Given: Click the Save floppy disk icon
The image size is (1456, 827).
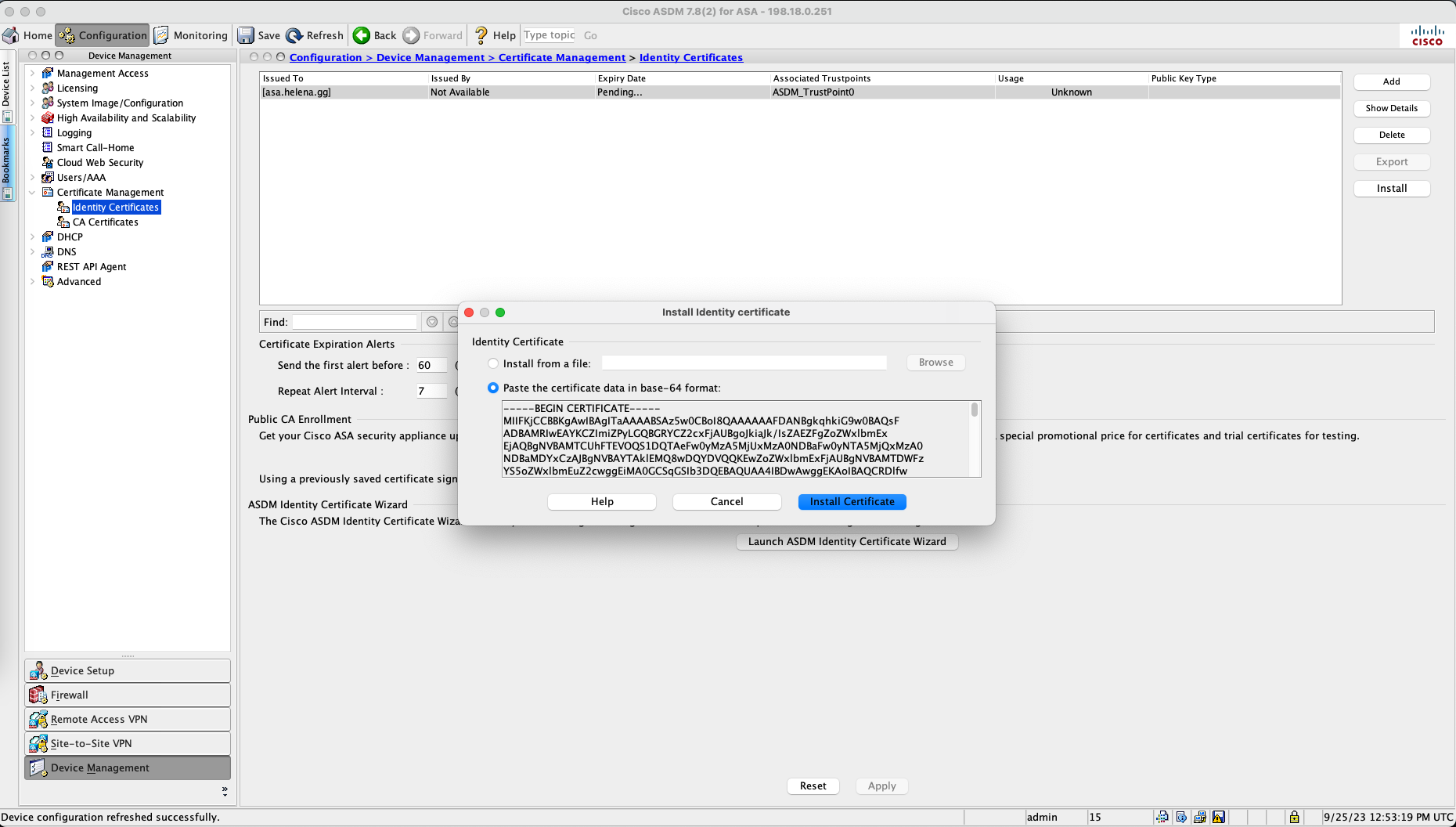Looking at the screenshot, I should point(246,35).
